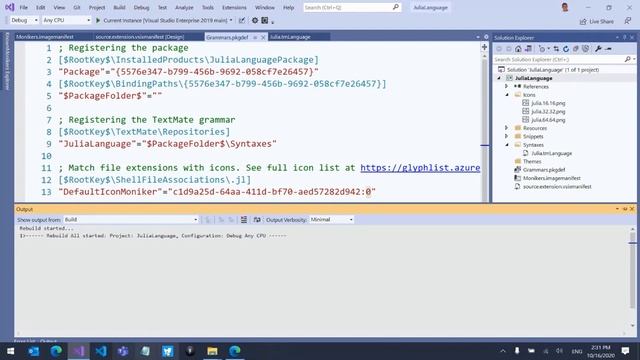The height and width of the screenshot is (360, 640).
Task: Click the Refresh icon in Solution Explorer
Action: tap(566, 49)
